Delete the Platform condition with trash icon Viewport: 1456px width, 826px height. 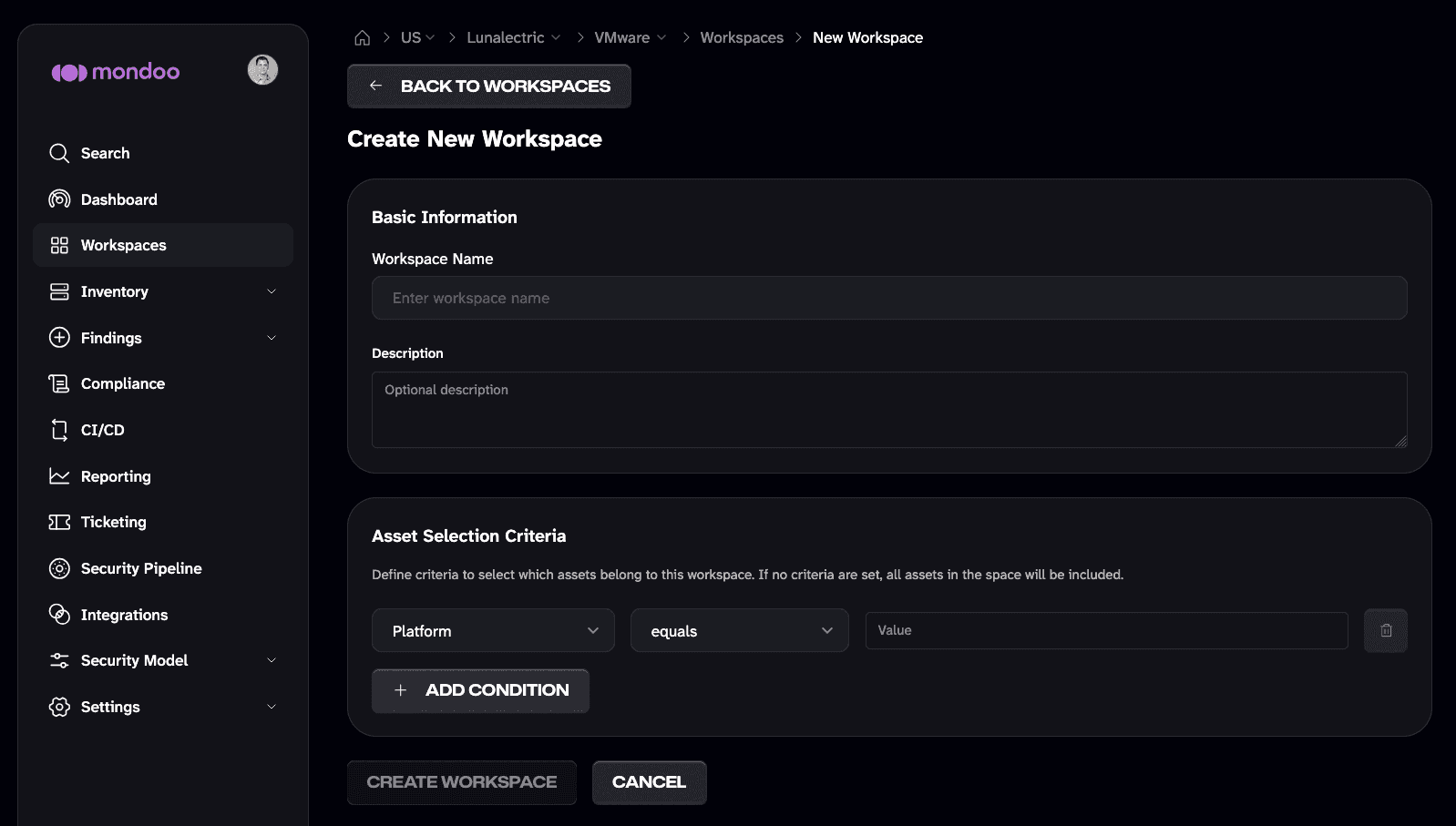click(1386, 630)
